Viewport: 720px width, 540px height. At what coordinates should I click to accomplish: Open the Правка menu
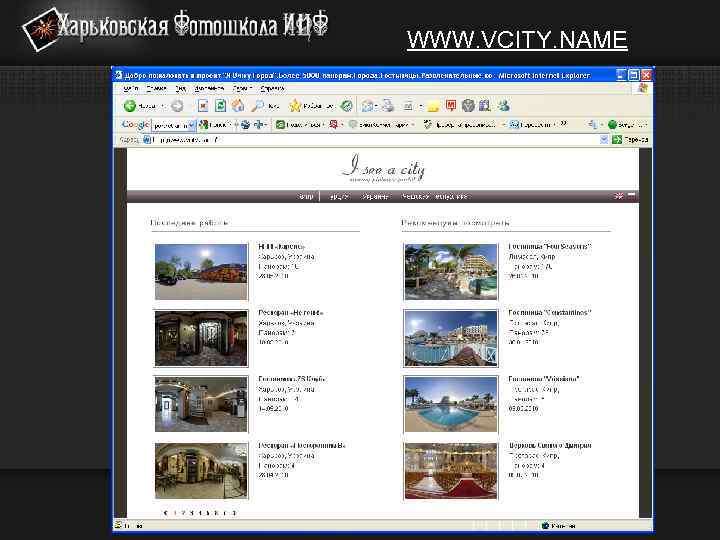[156, 88]
